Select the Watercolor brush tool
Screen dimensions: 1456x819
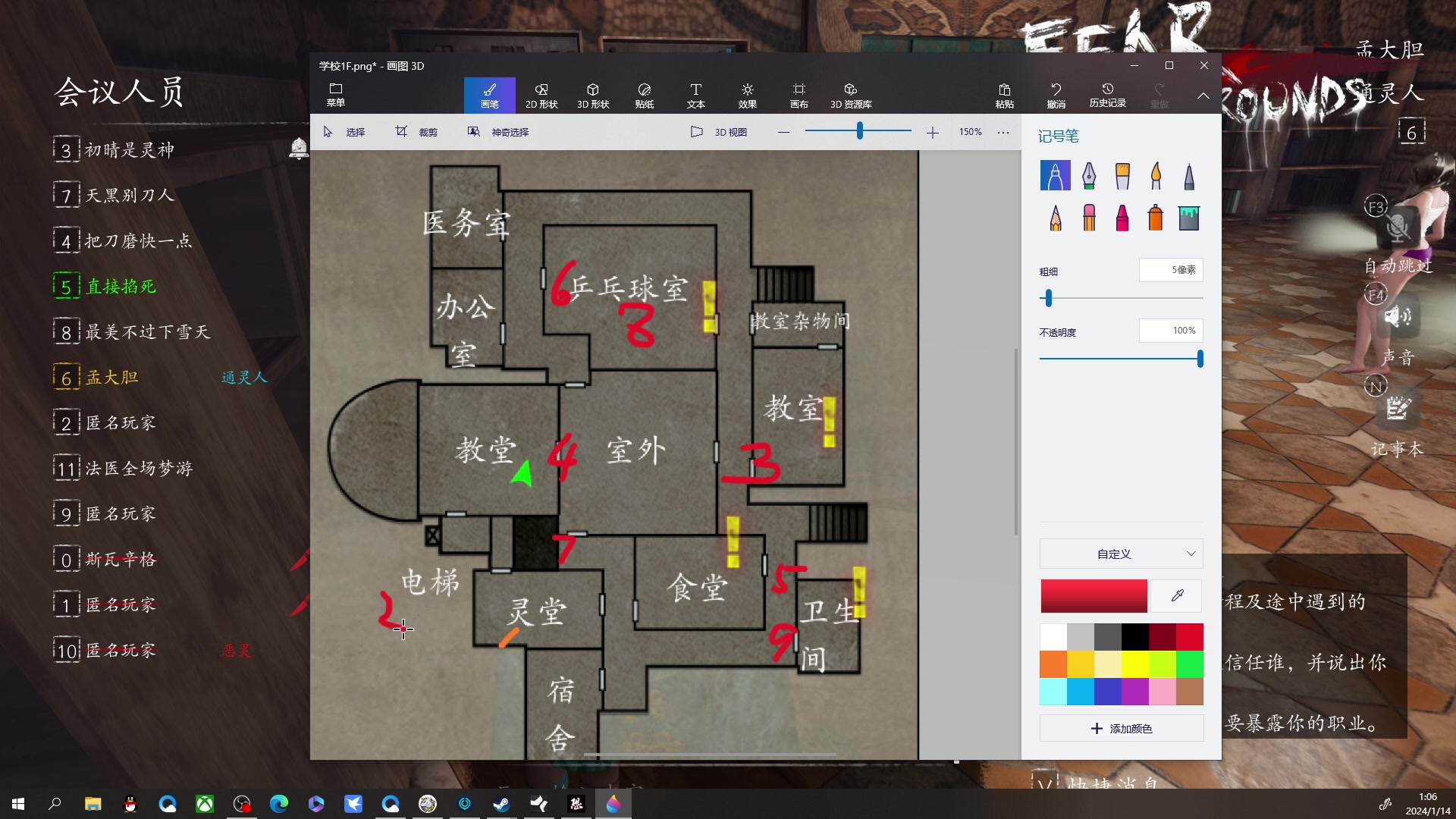(x=1156, y=176)
